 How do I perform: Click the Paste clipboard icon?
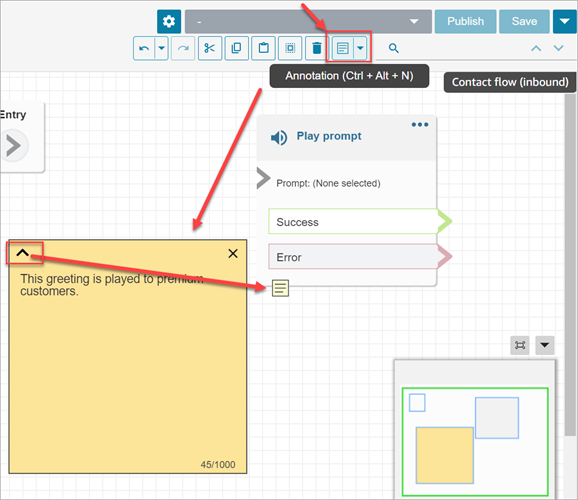263,48
